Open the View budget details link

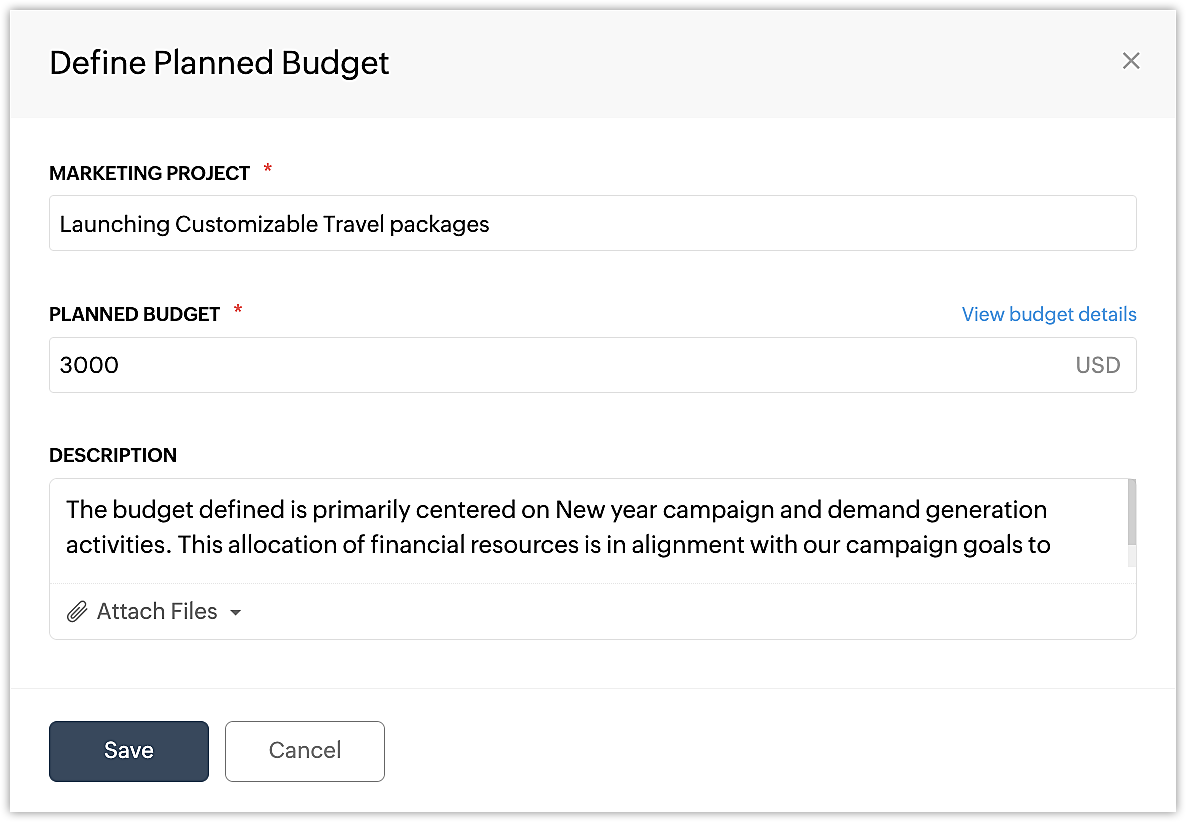[x=1049, y=314]
